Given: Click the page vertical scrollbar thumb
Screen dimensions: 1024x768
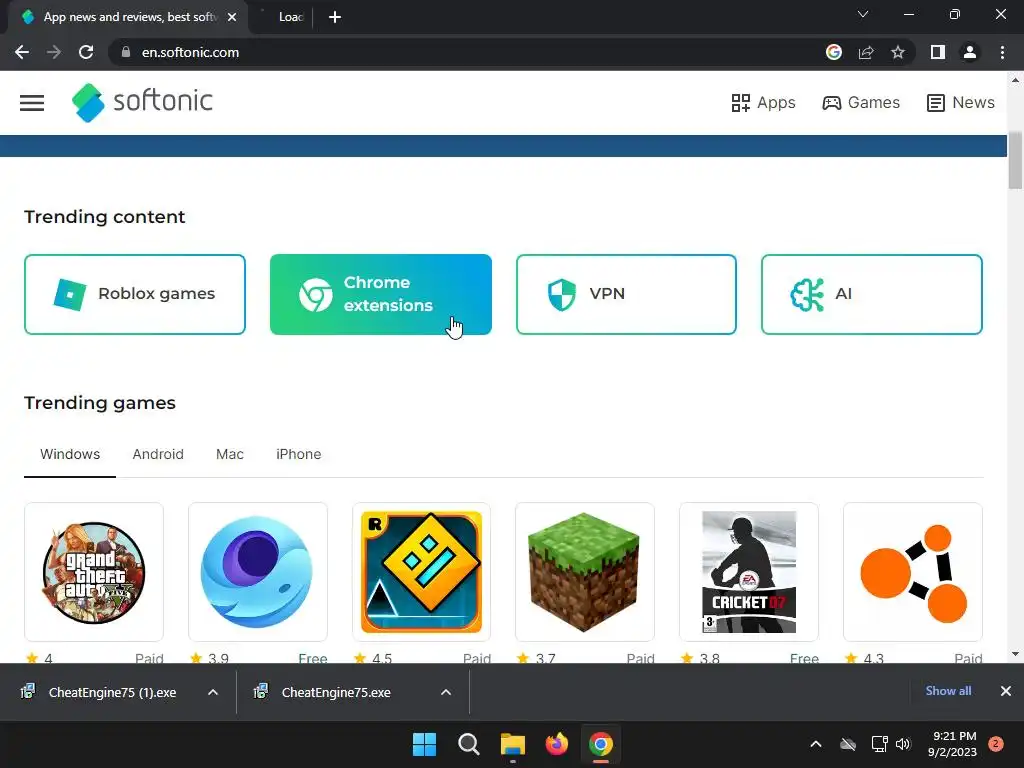Looking at the screenshot, I should [x=1015, y=160].
